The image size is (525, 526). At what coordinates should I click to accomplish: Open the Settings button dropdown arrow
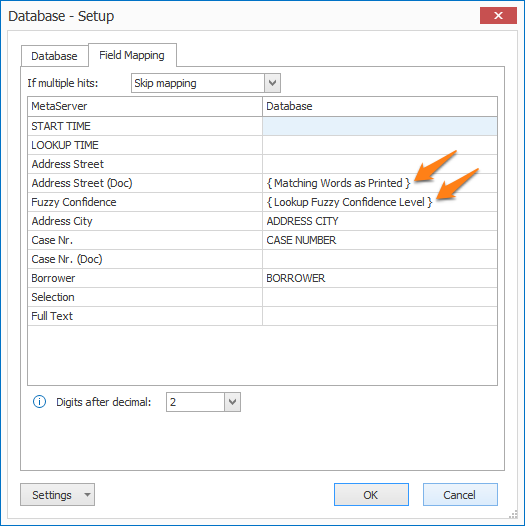tap(87, 494)
